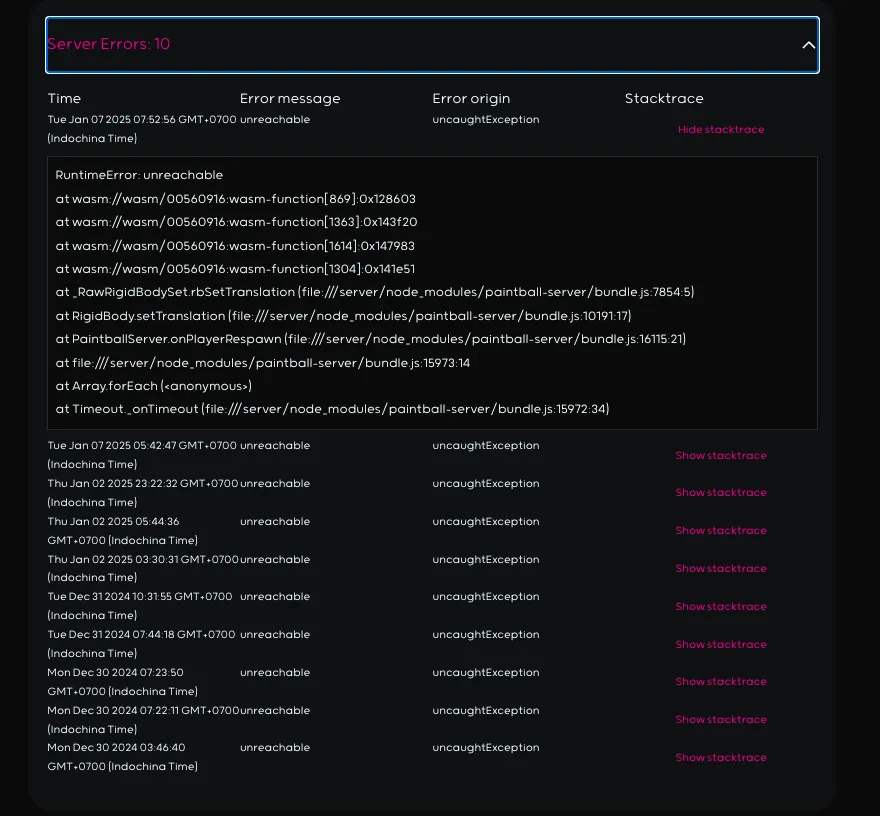Click the PaintballServer.onPlayerRespawn stack frame
The height and width of the screenshot is (816, 880).
(370, 339)
